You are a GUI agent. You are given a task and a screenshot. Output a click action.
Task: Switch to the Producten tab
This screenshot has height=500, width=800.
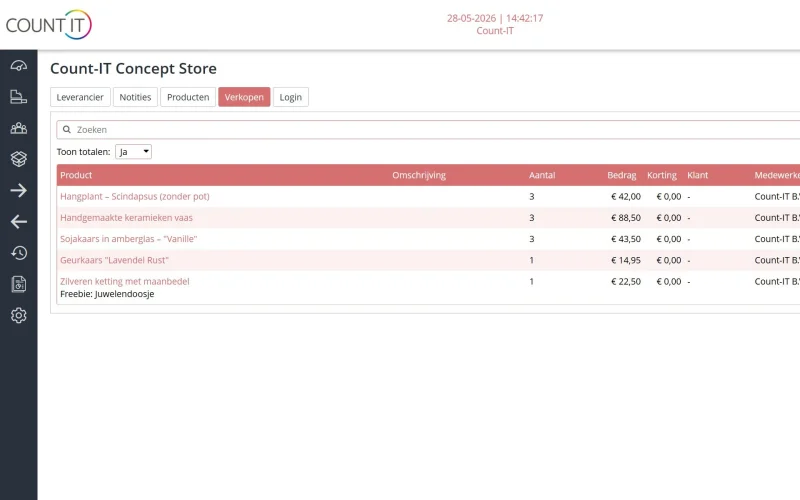click(x=188, y=97)
